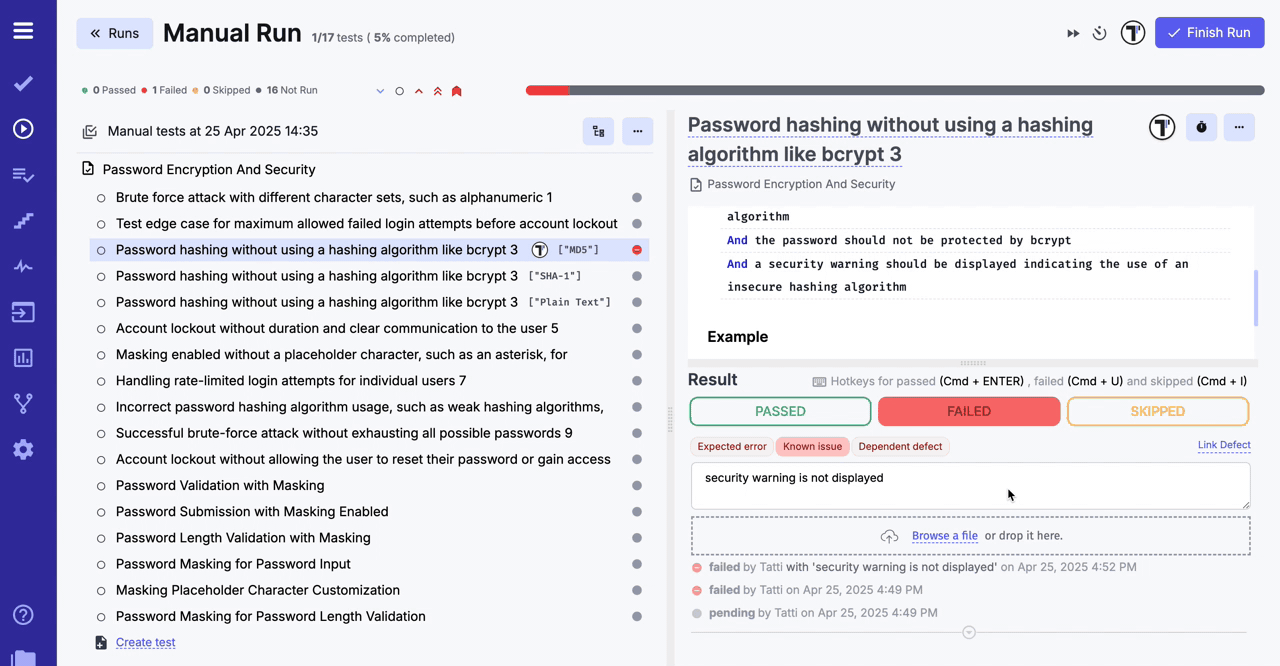This screenshot has height=666, width=1280.
Task: Mark the test as PASSED
Action: pos(780,411)
